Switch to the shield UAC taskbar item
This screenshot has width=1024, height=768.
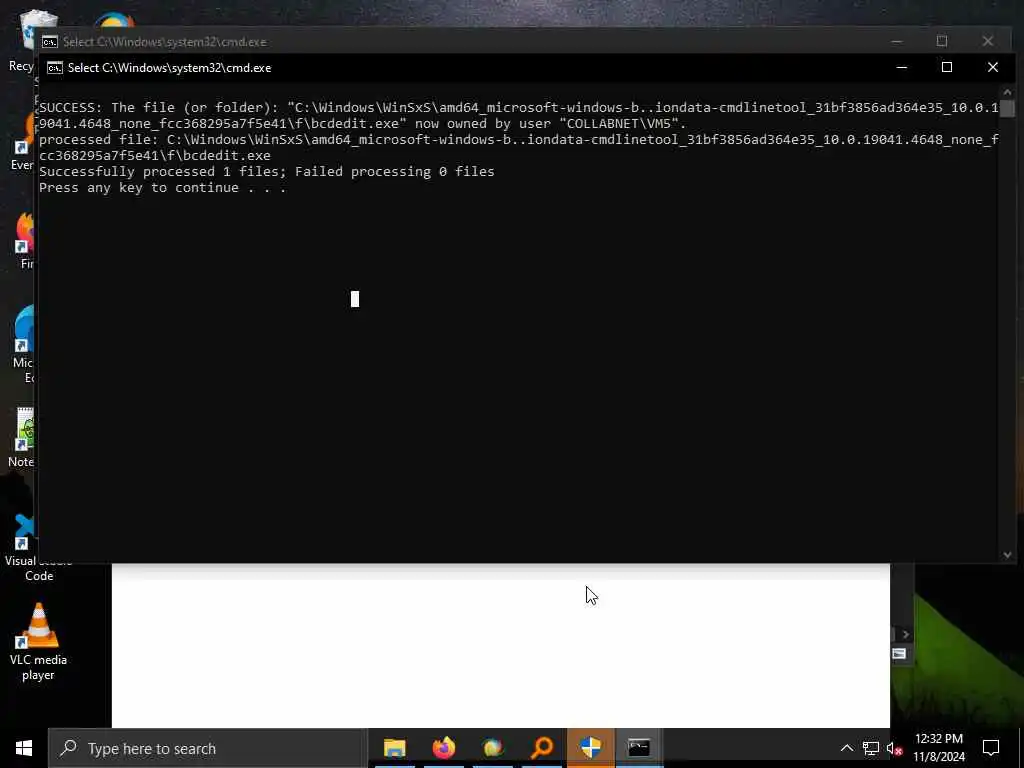point(590,748)
